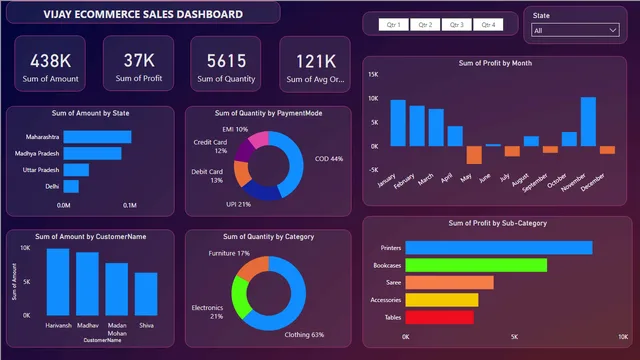Select the April profit bar

[455, 136]
